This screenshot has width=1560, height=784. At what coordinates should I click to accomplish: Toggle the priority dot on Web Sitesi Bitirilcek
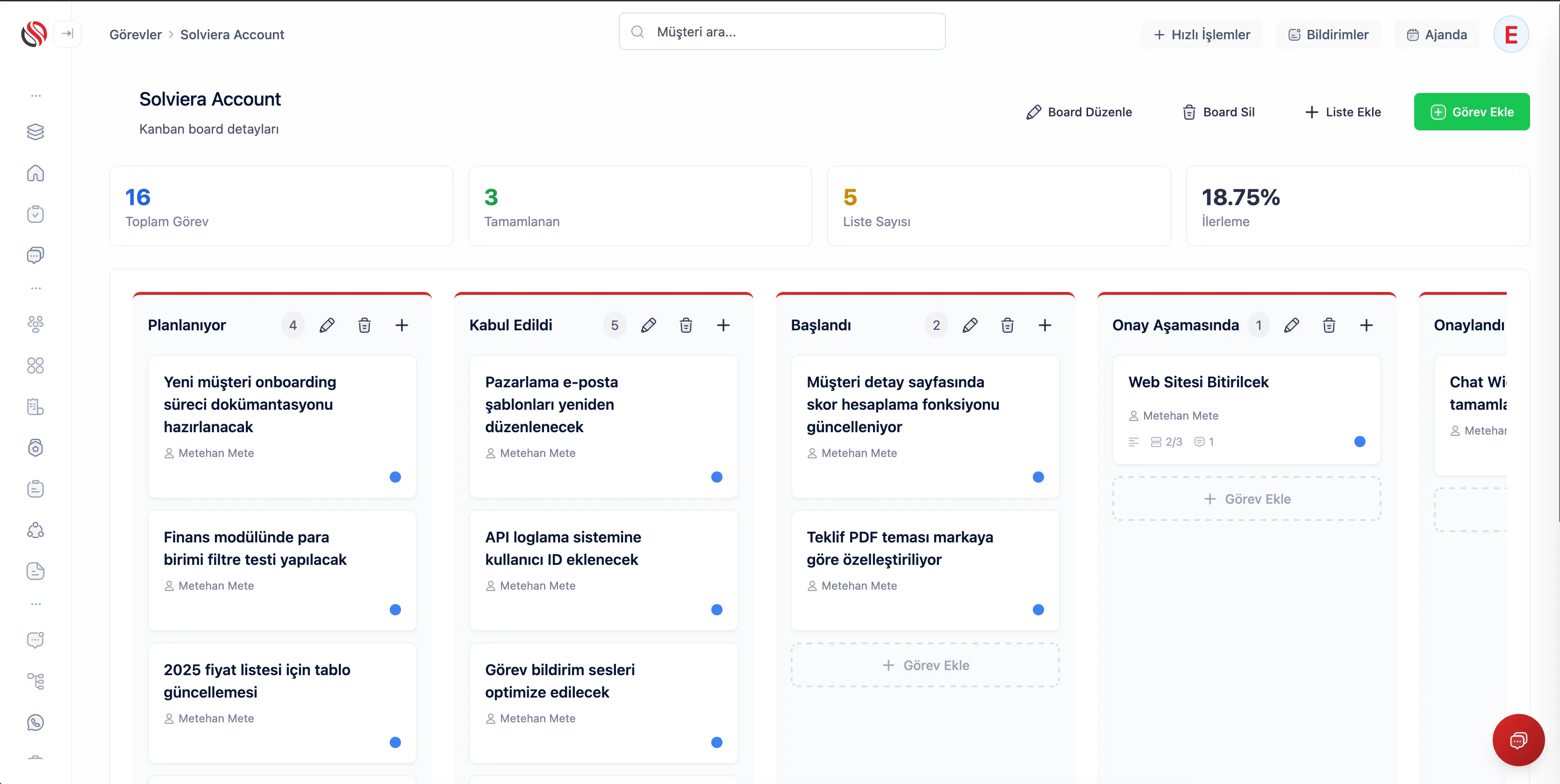[x=1360, y=442]
